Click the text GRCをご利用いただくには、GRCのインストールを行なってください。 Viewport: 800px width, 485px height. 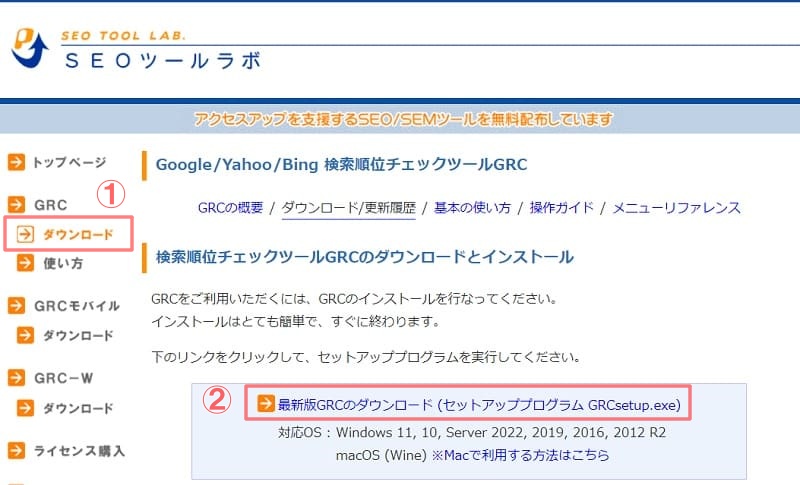tap(355, 298)
